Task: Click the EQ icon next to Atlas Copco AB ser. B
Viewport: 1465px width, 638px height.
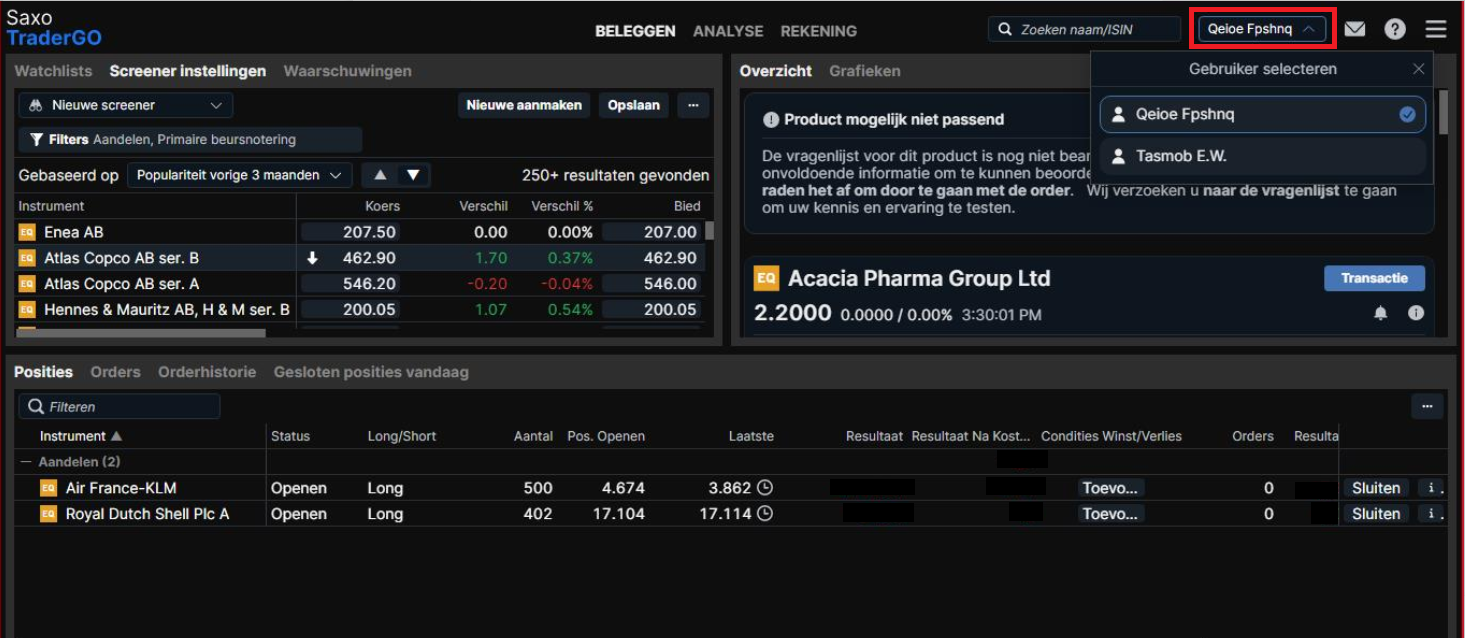Action: [27, 258]
